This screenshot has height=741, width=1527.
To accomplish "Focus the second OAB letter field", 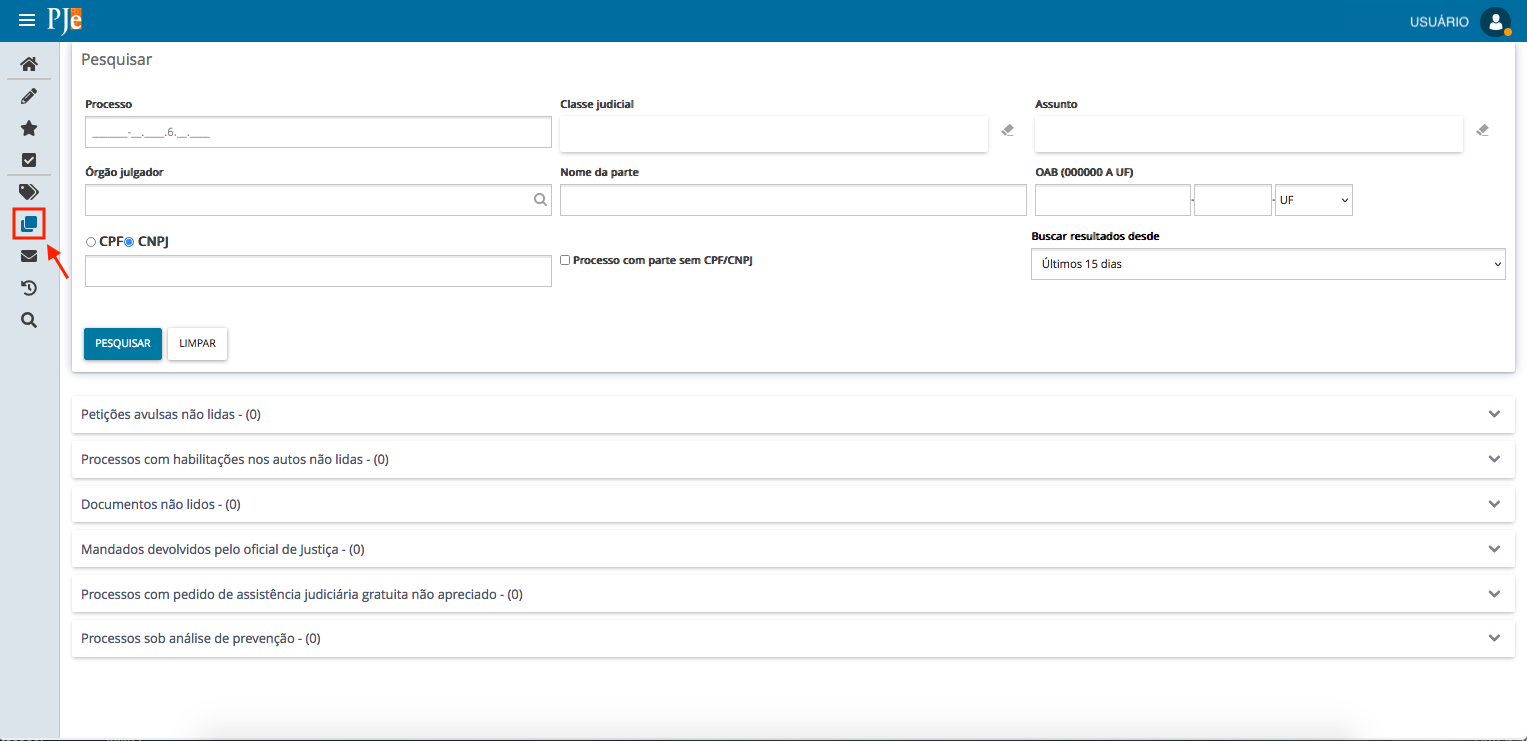I will [1233, 200].
